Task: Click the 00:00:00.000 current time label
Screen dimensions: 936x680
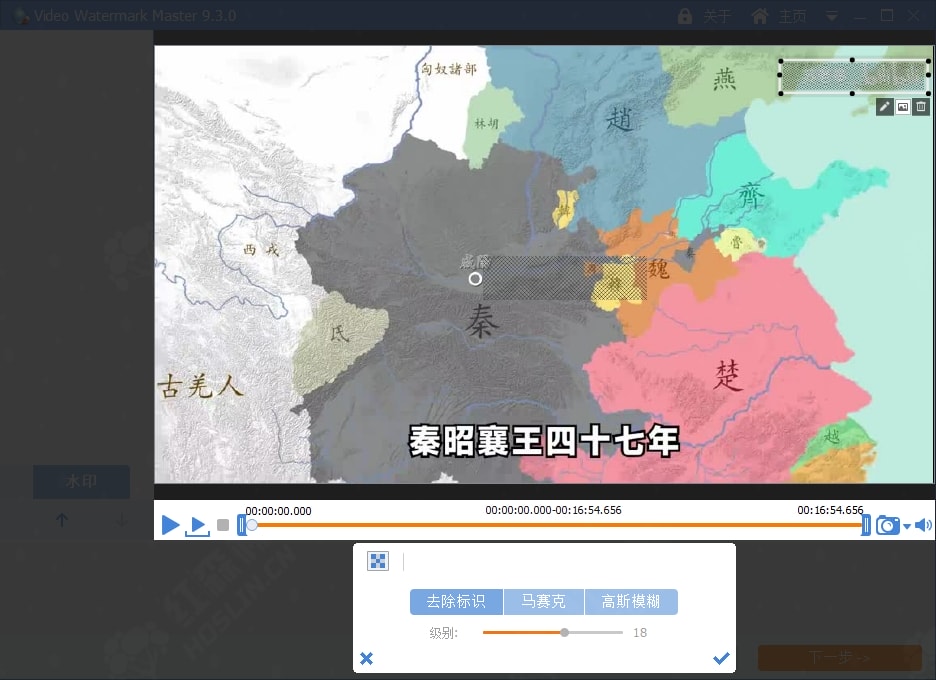Action: (279, 511)
